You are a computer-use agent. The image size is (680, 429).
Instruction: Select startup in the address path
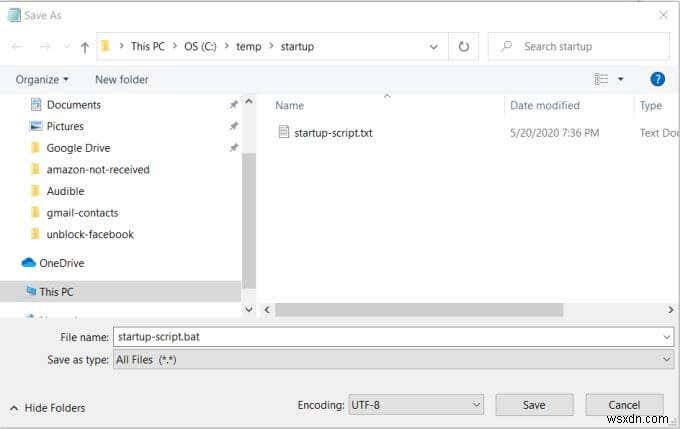(x=297, y=46)
